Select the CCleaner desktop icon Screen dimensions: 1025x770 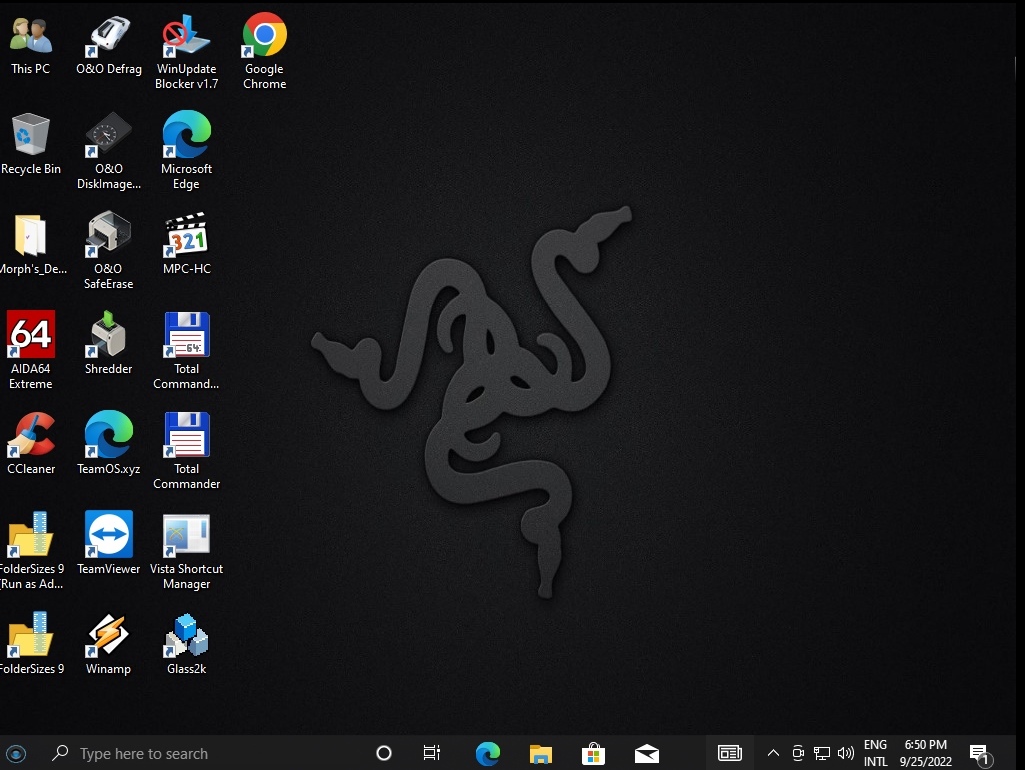[x=31, y=436]
